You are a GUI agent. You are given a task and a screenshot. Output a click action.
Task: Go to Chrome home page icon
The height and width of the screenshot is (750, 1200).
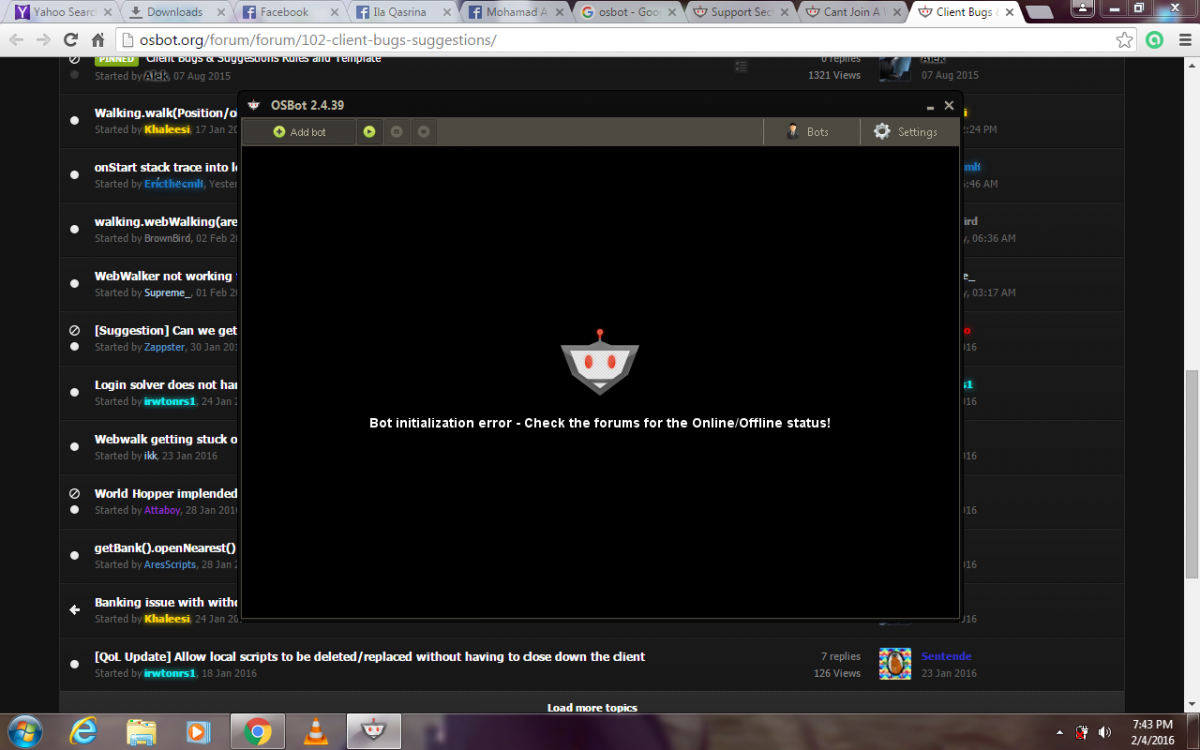(98, 41)
